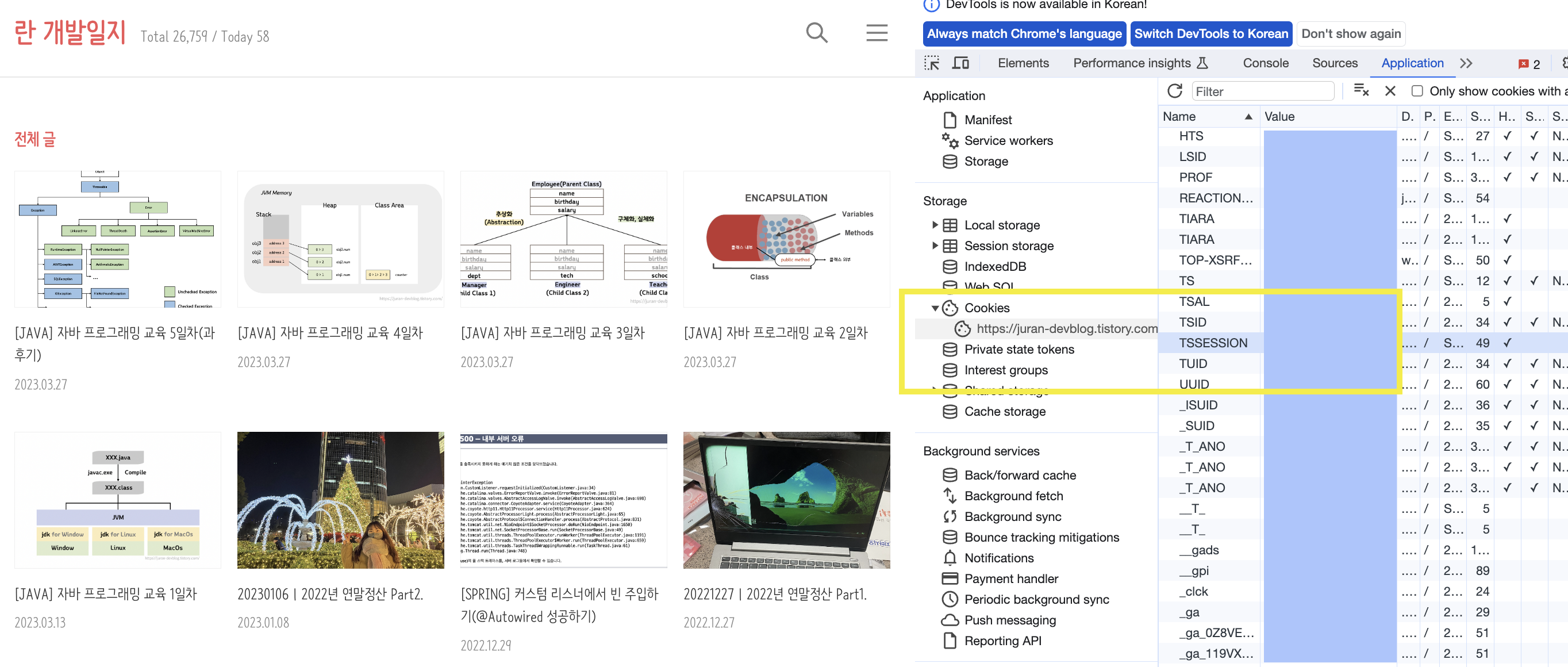Screen dimensions: 1568x667
Task: Show more DevTools tabs chevron
Action: [x=1466, y=63]
